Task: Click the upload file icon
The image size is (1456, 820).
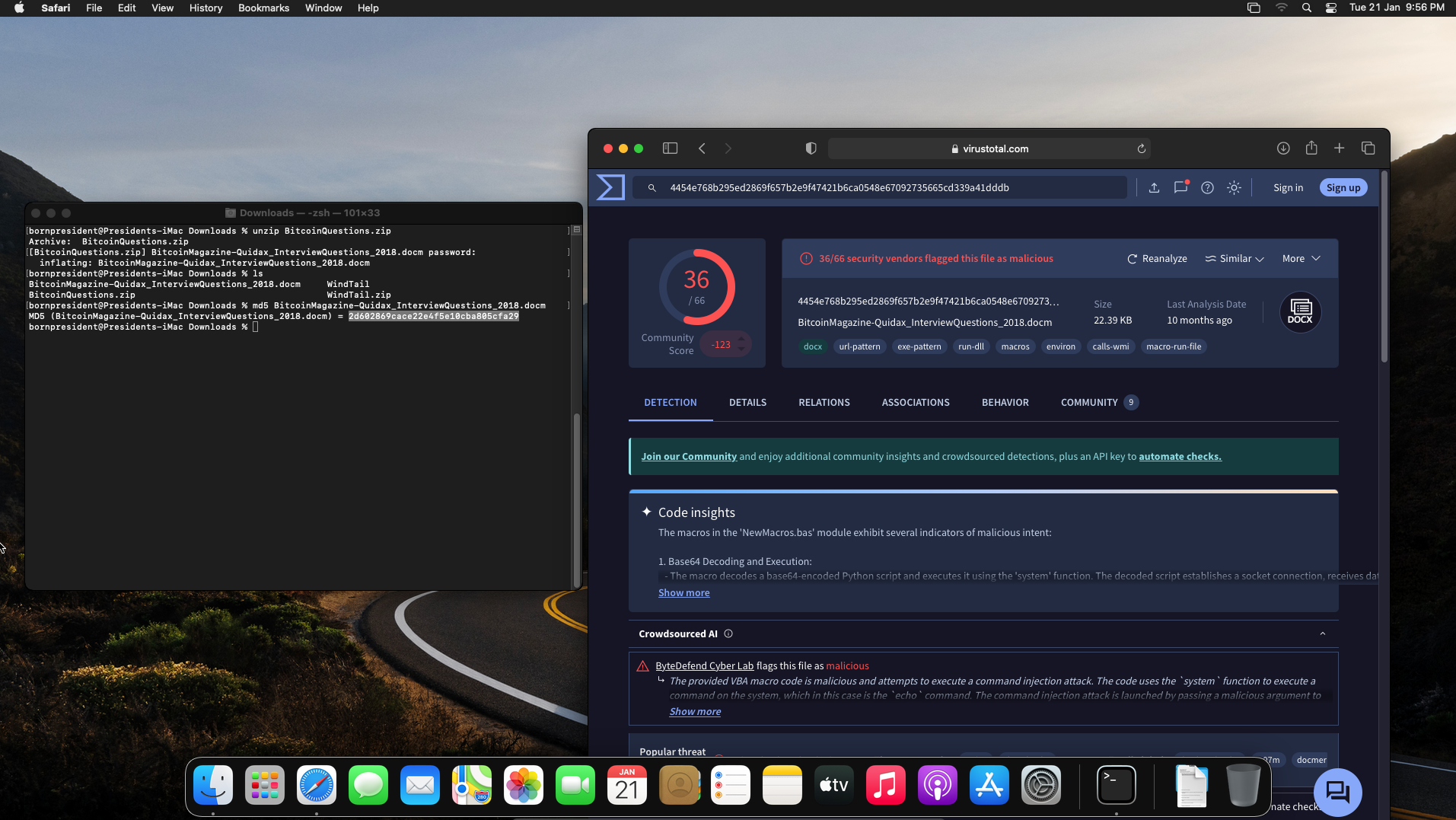Action: click(1154, 187)
